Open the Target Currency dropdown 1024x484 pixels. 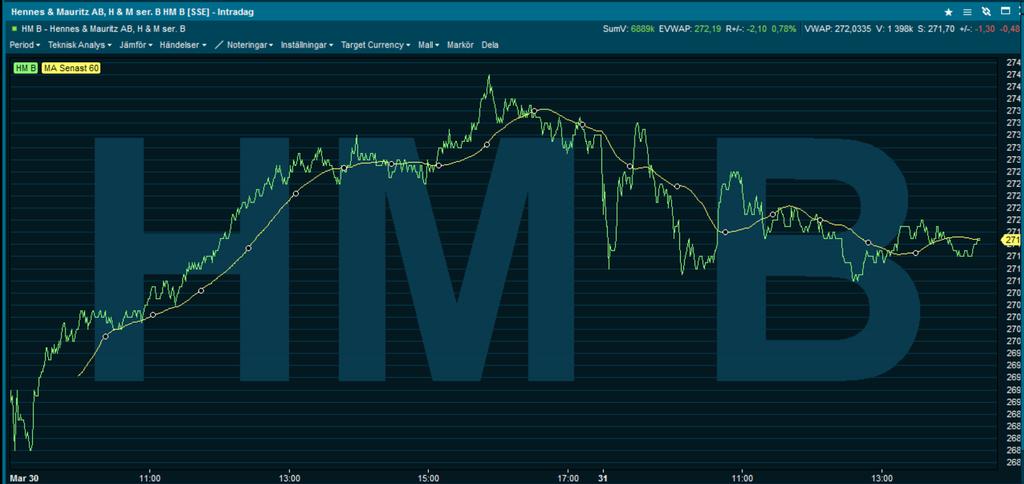coord(376,45)
